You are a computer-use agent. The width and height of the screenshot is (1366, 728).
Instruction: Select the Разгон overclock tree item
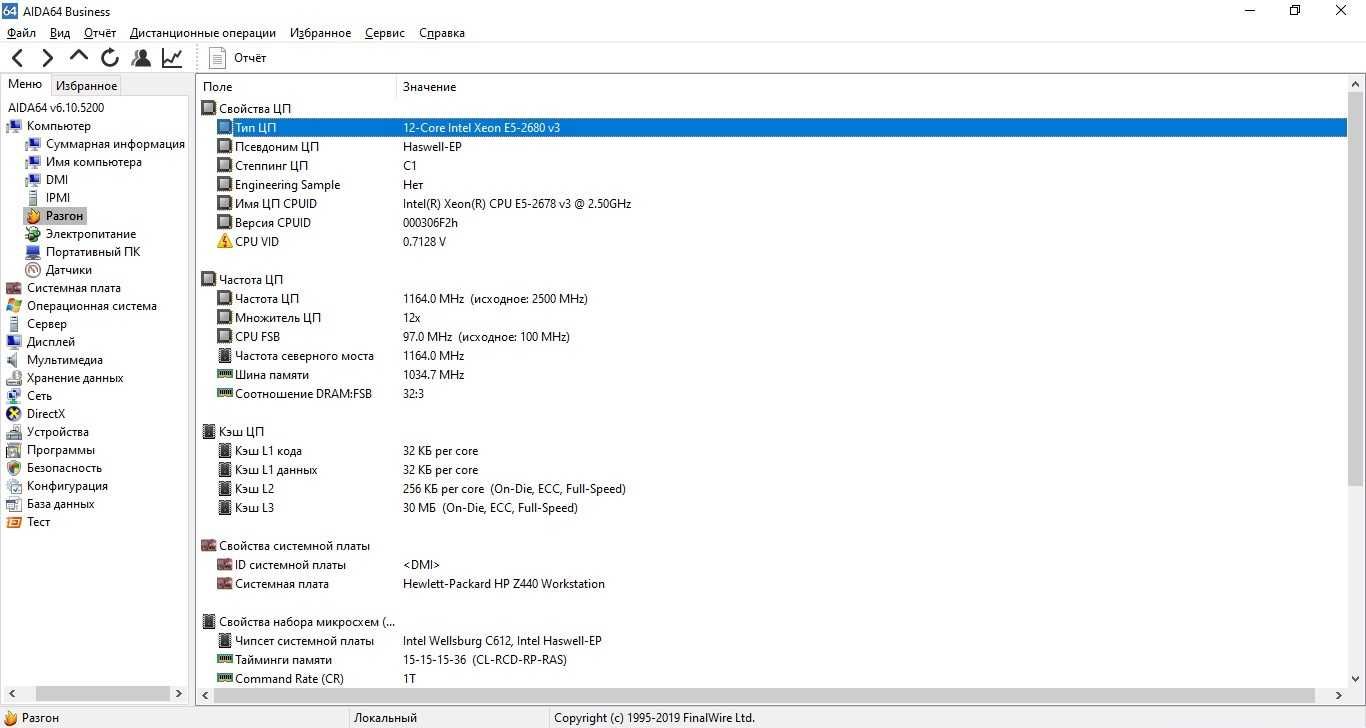64,216
